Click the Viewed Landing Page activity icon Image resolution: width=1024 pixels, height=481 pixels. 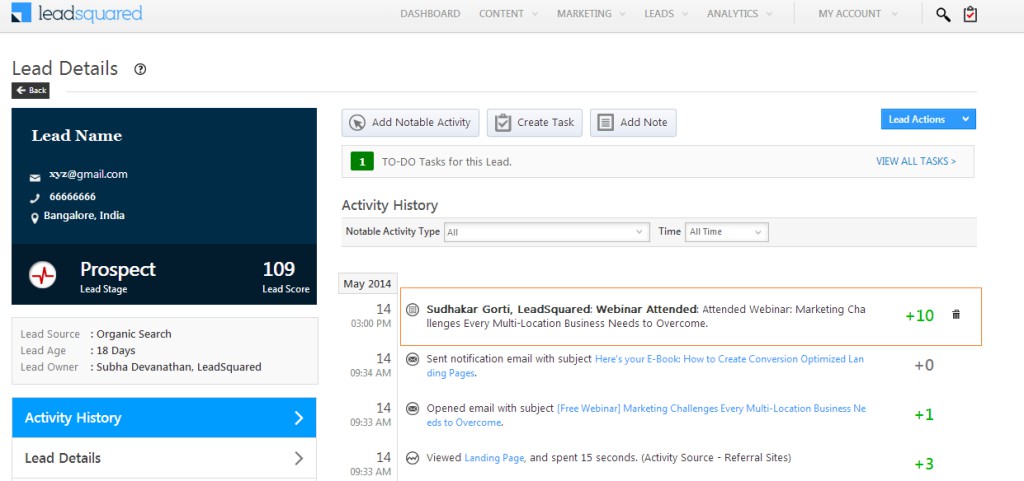coord(412,458)
